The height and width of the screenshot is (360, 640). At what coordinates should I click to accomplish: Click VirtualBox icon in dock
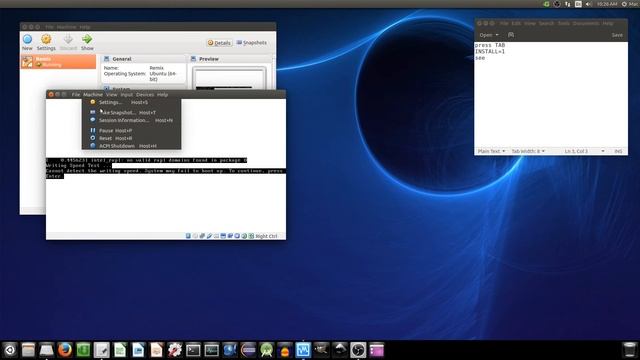point(303,350)
